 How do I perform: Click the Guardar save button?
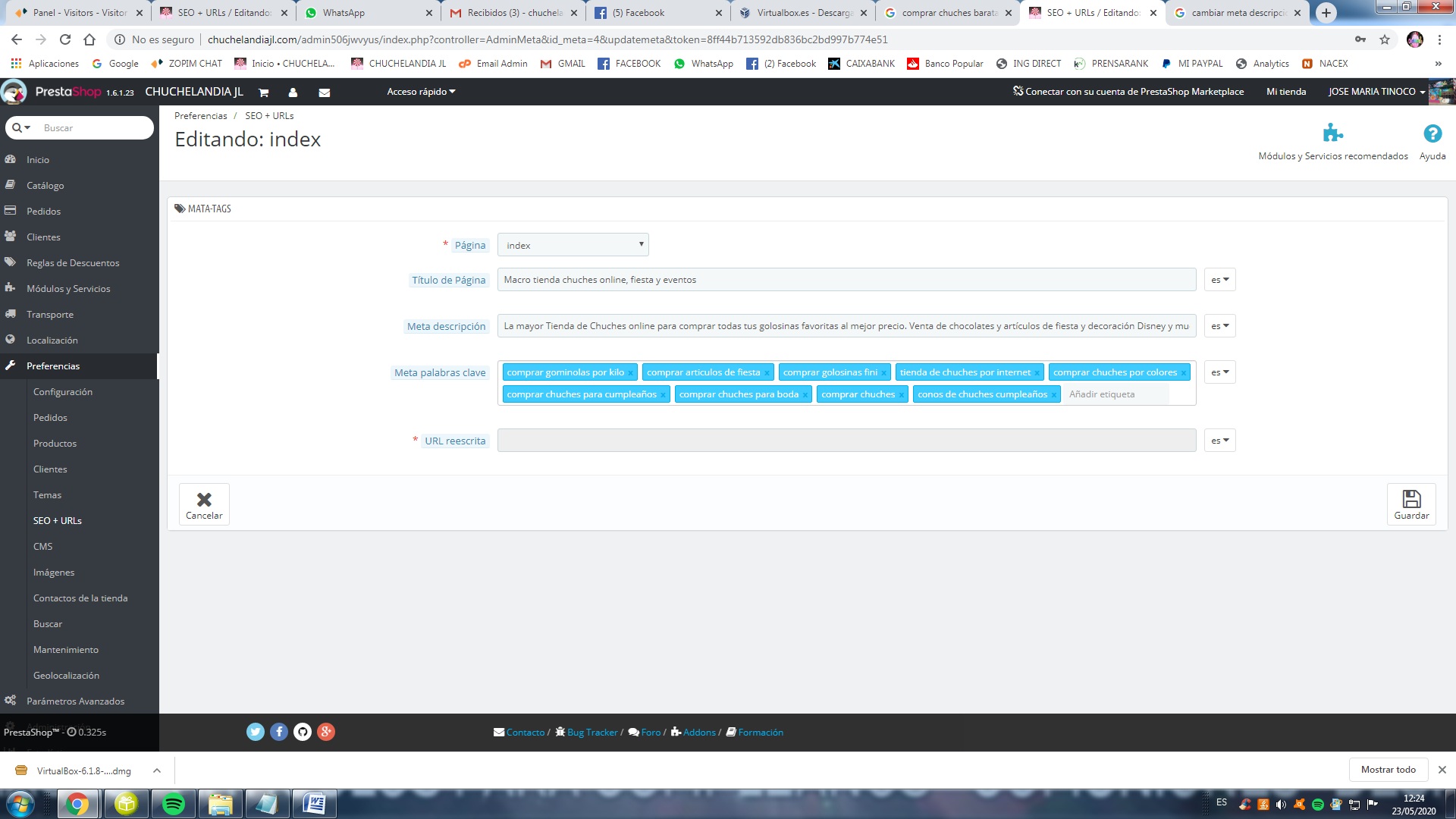(x=1411, y=504)
